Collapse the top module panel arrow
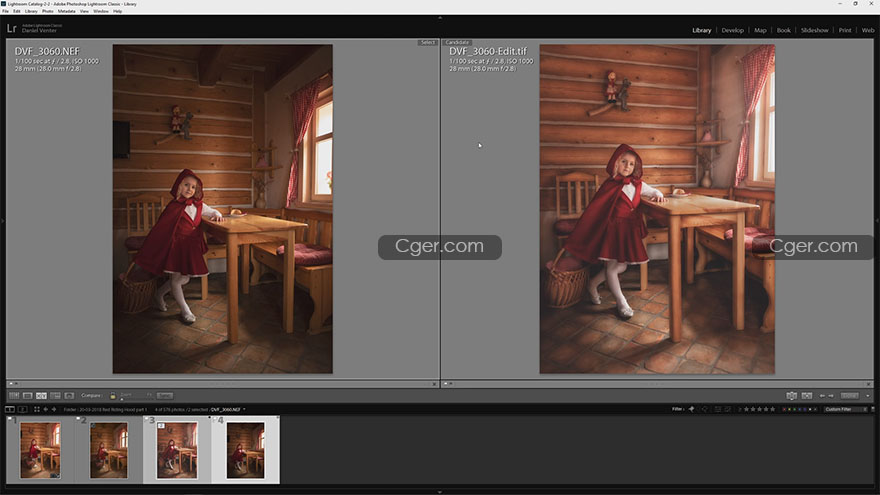 tap(439, 18)
